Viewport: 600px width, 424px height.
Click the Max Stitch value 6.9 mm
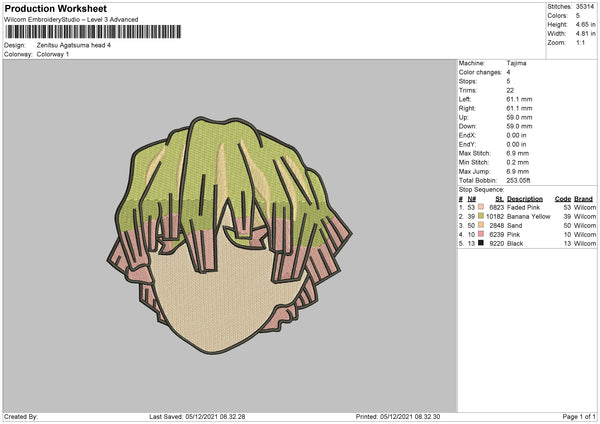click(518, 153)
